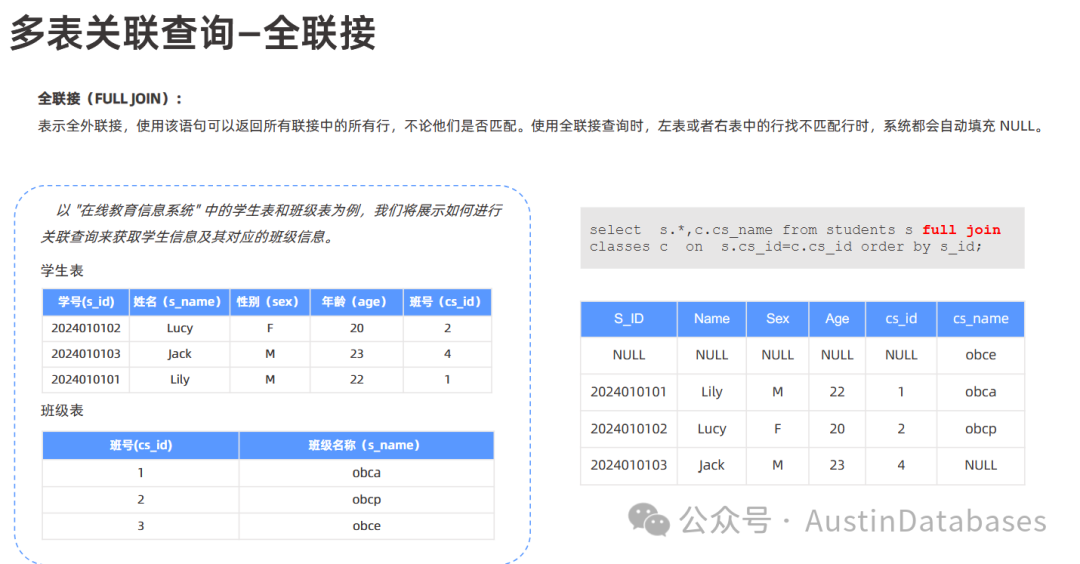Click Lucy in the result table

(x=712, y=428)
